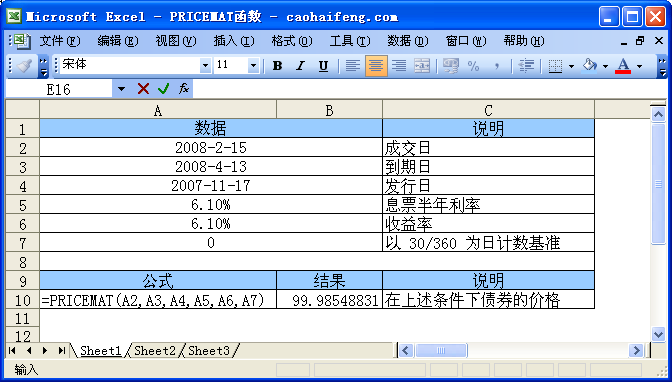Expand toolbar options at right end
The image size is (672, 382).
click(x=662, y=66)
